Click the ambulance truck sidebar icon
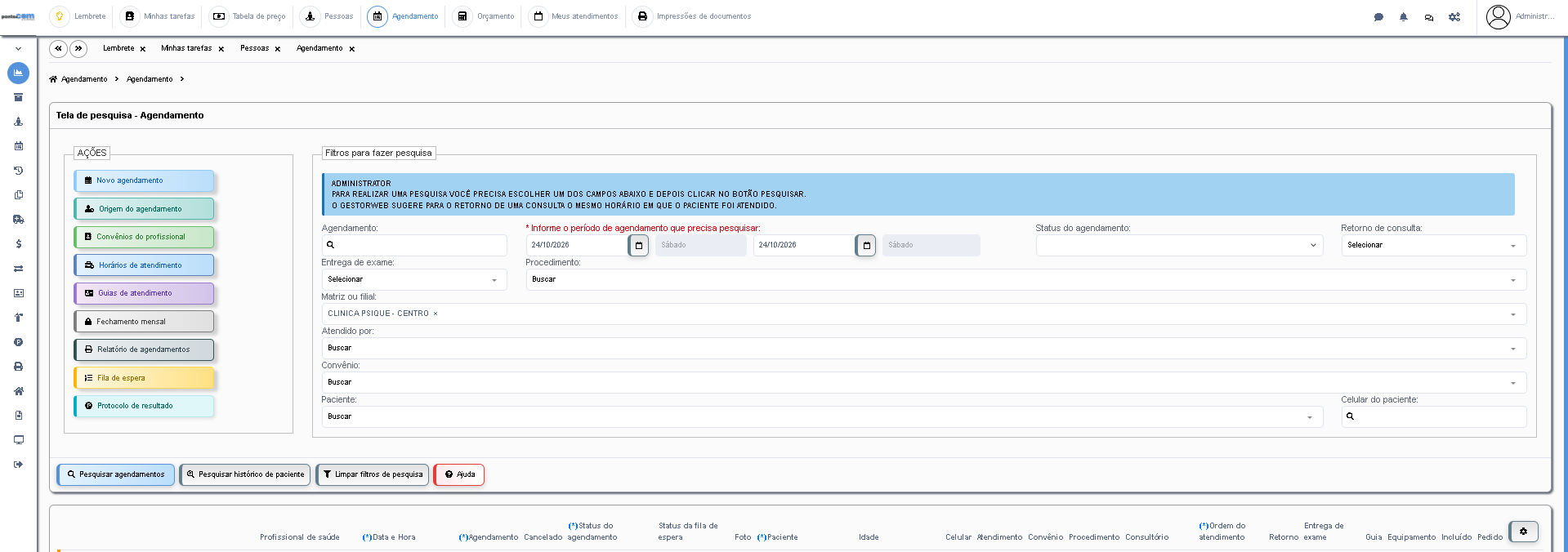 [x=18, y=220]
